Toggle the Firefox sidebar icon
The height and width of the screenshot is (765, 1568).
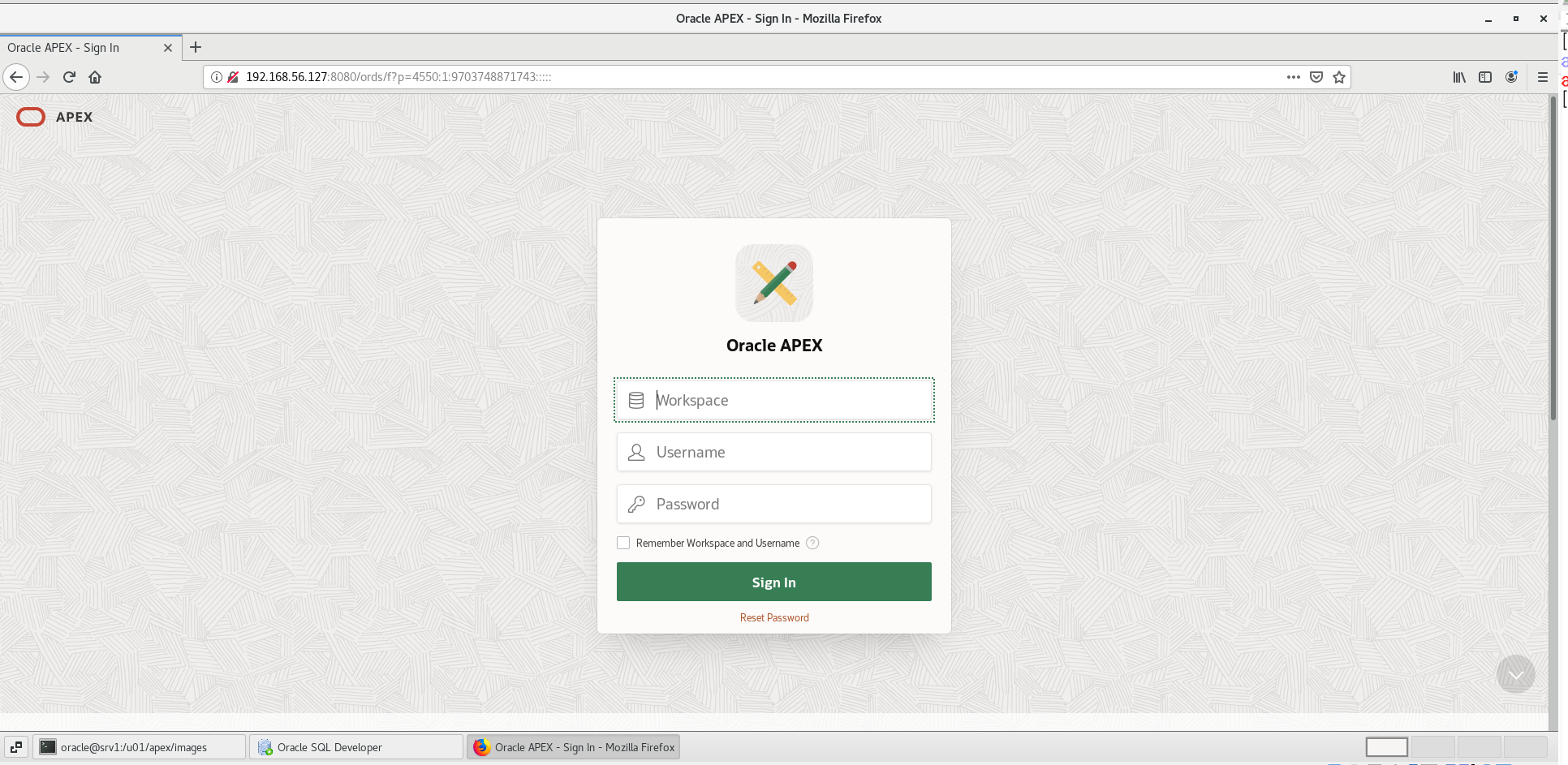click(x=1485, y=77)
